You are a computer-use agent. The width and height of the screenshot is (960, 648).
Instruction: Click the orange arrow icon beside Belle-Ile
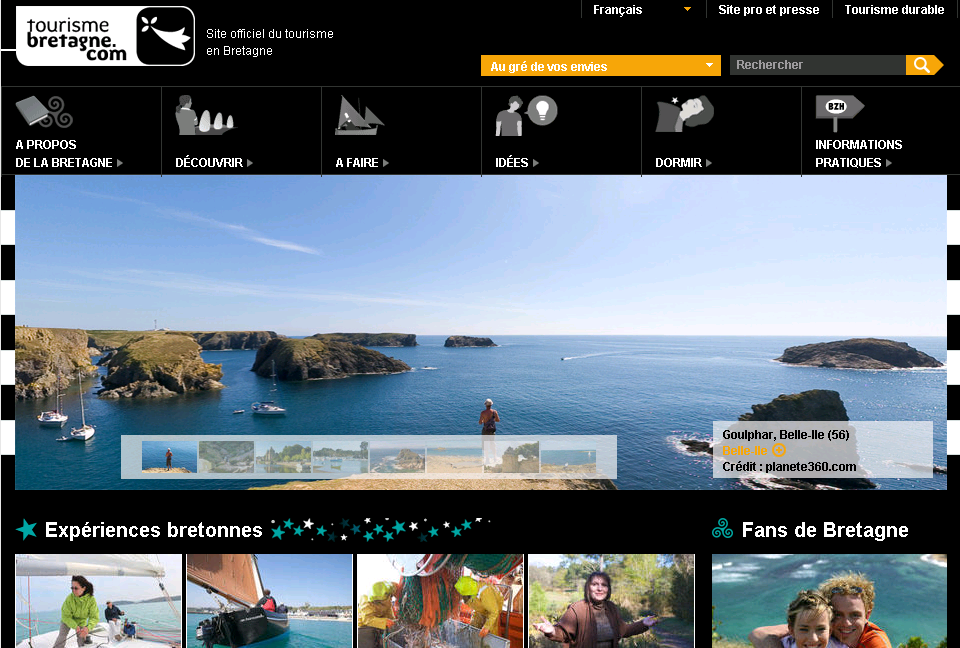[780, 451]
